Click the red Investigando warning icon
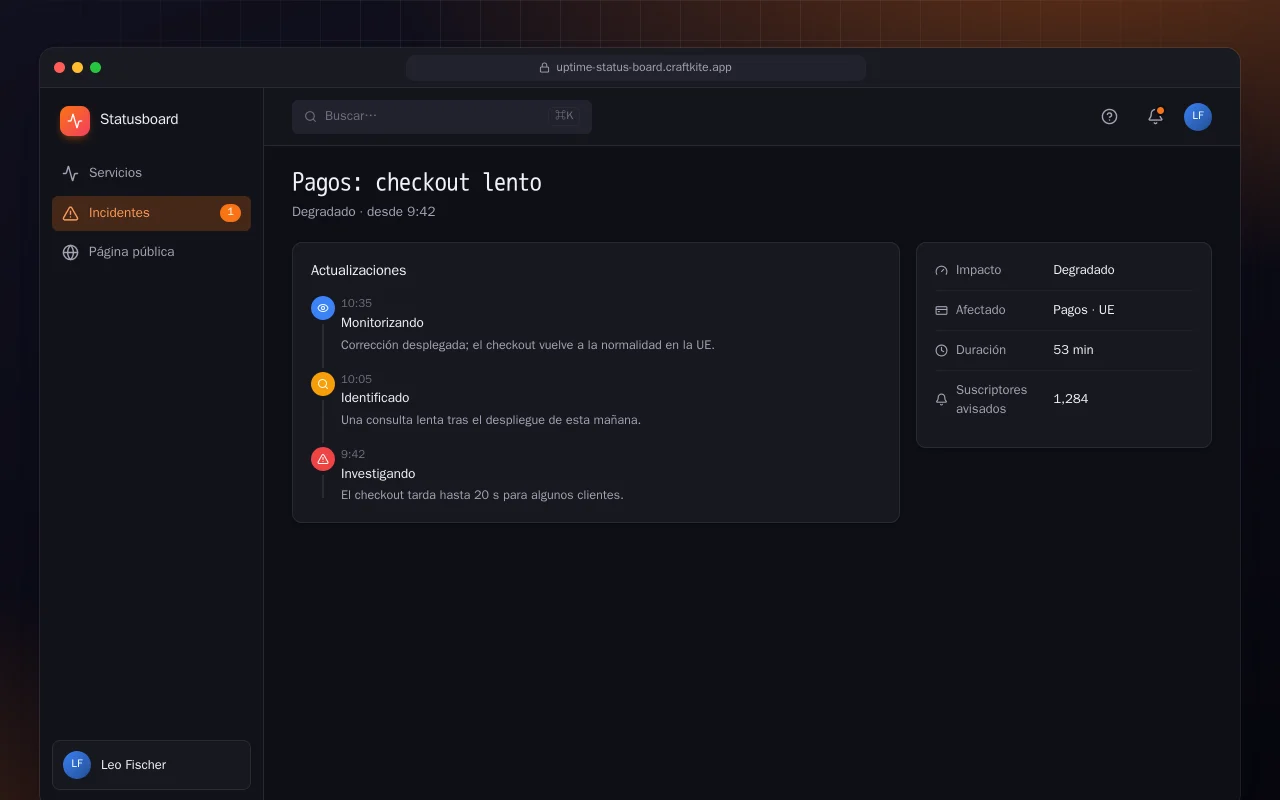The width and height of the screenshot is (1280, 800). pos(323,458)
